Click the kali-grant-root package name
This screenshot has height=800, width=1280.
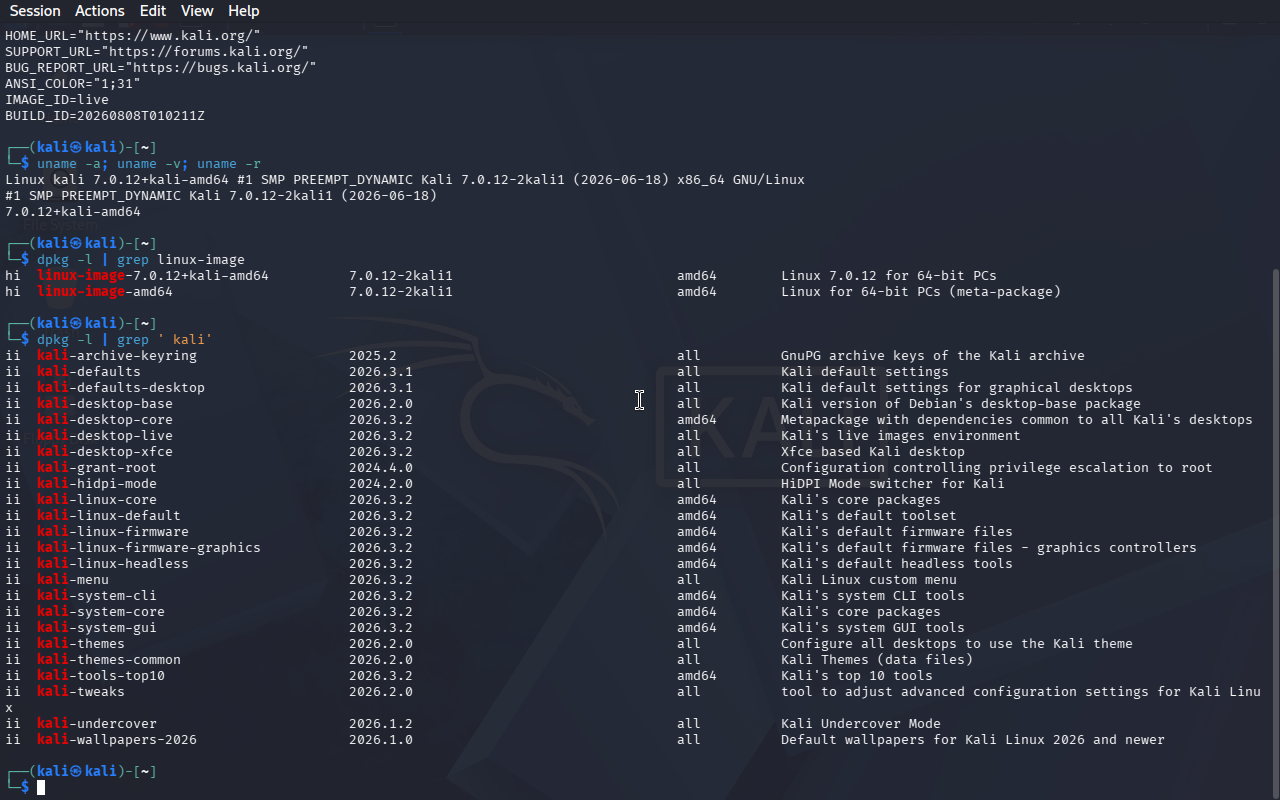point(97,468)
